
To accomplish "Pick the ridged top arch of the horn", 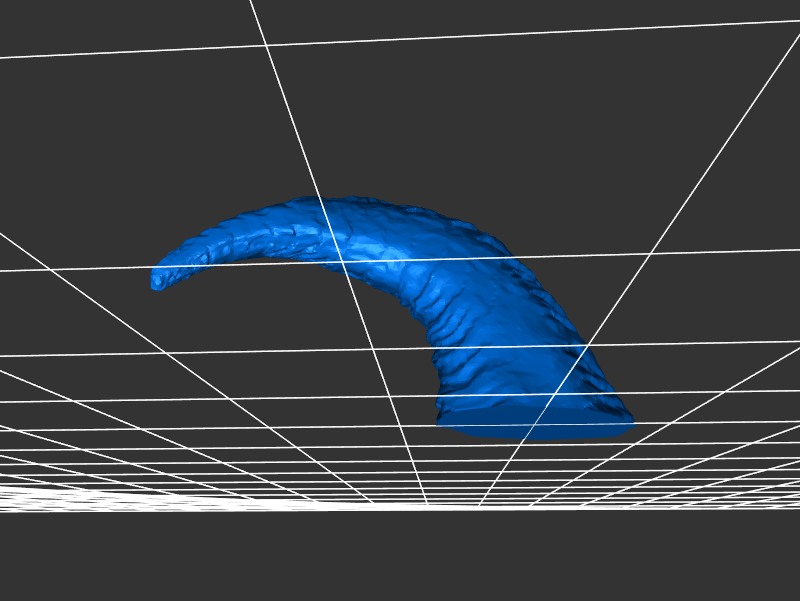I will 340,212.
